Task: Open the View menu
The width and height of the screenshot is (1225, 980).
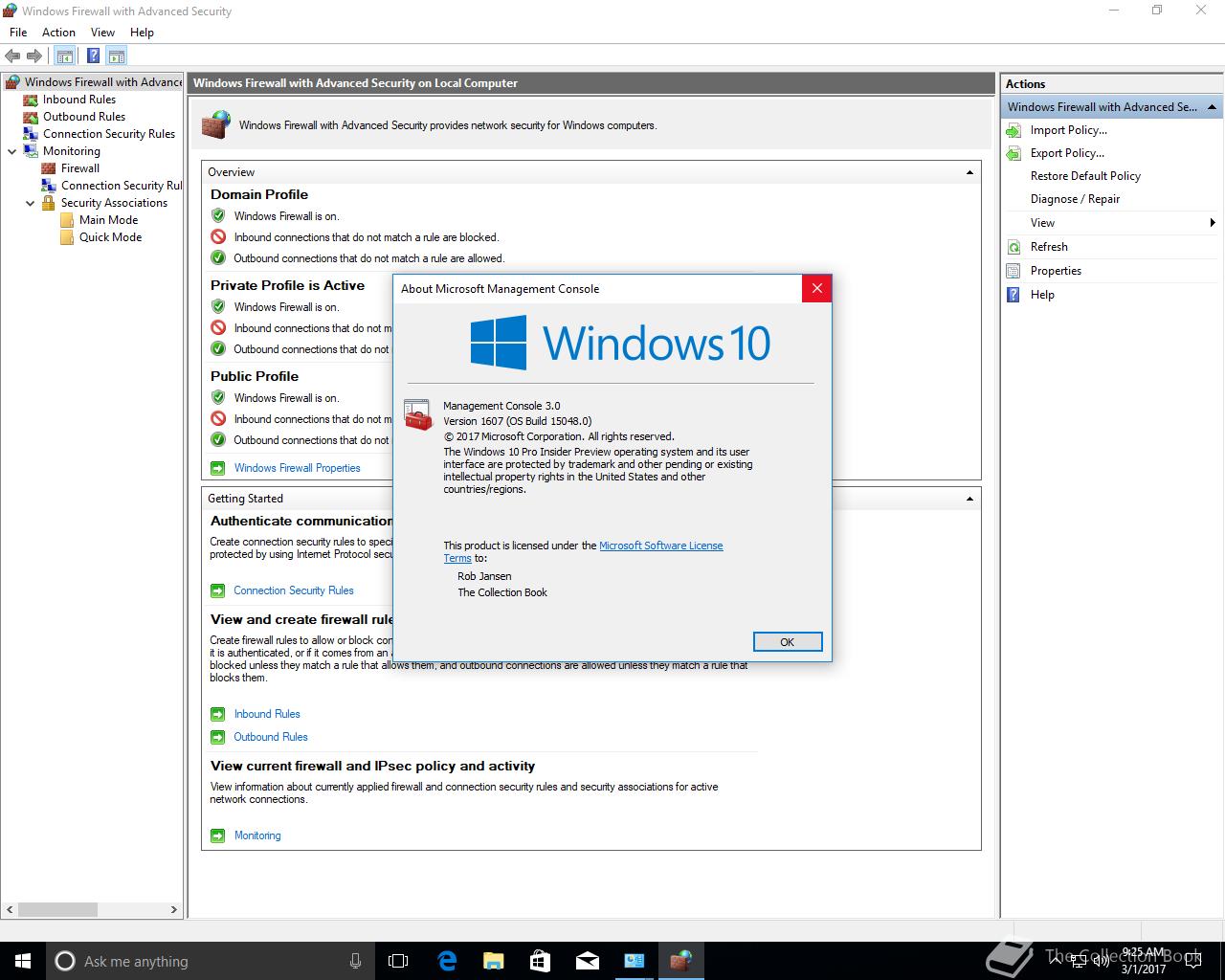Action: coord(102,33)
